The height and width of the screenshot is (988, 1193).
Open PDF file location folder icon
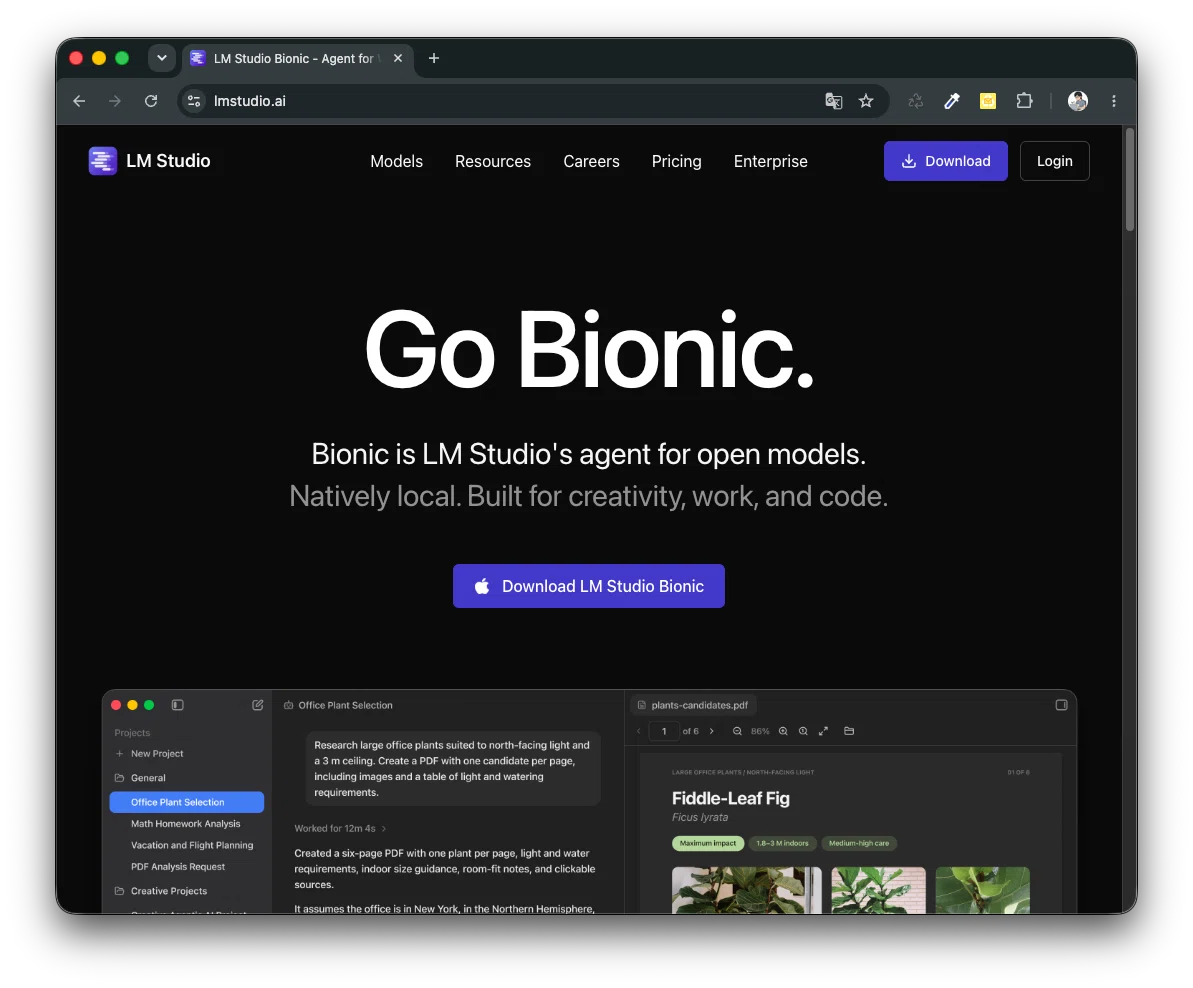coord(849,731)
